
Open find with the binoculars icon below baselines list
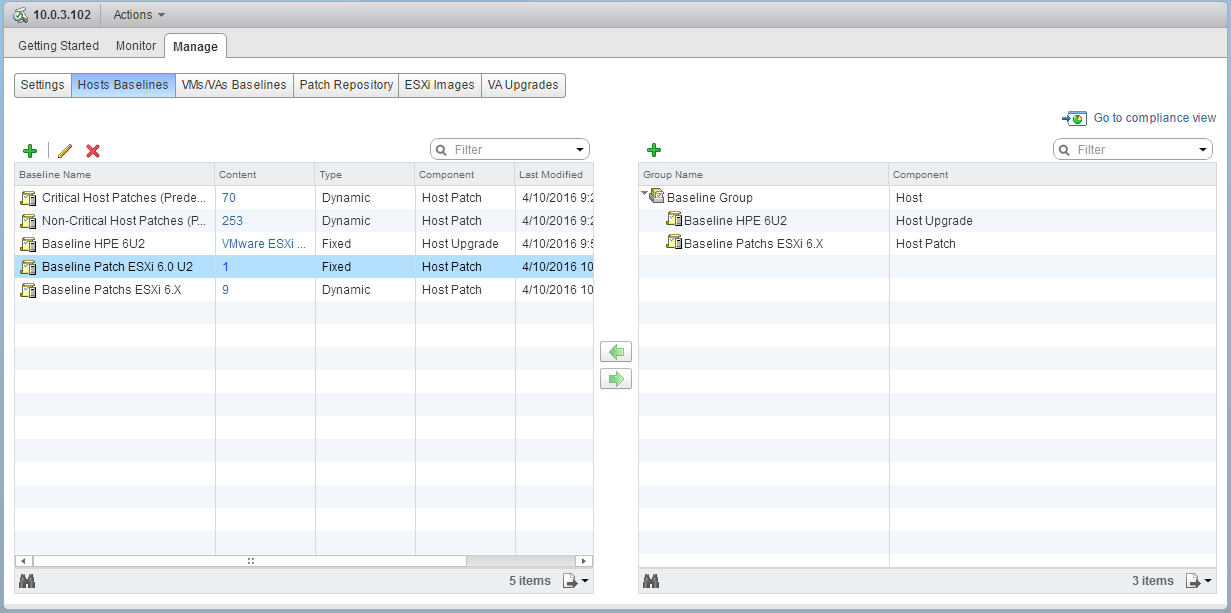(28, 580)
